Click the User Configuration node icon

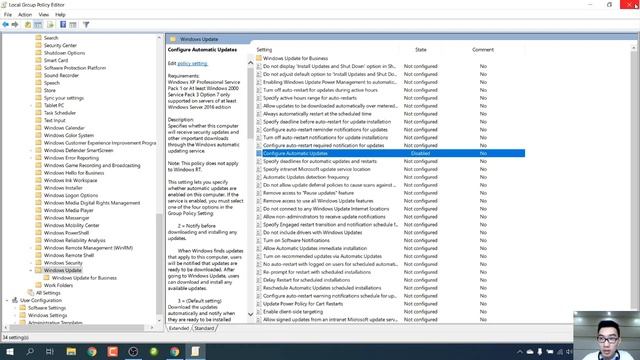tap(15, 300)
